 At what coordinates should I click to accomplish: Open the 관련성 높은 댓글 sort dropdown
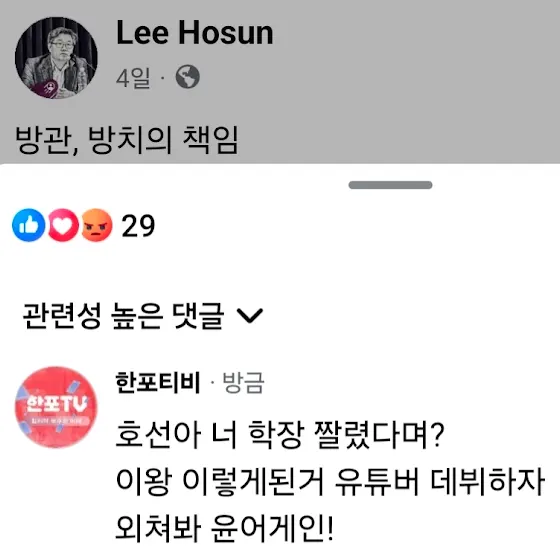pyautogui.click(x=142, y=316)
